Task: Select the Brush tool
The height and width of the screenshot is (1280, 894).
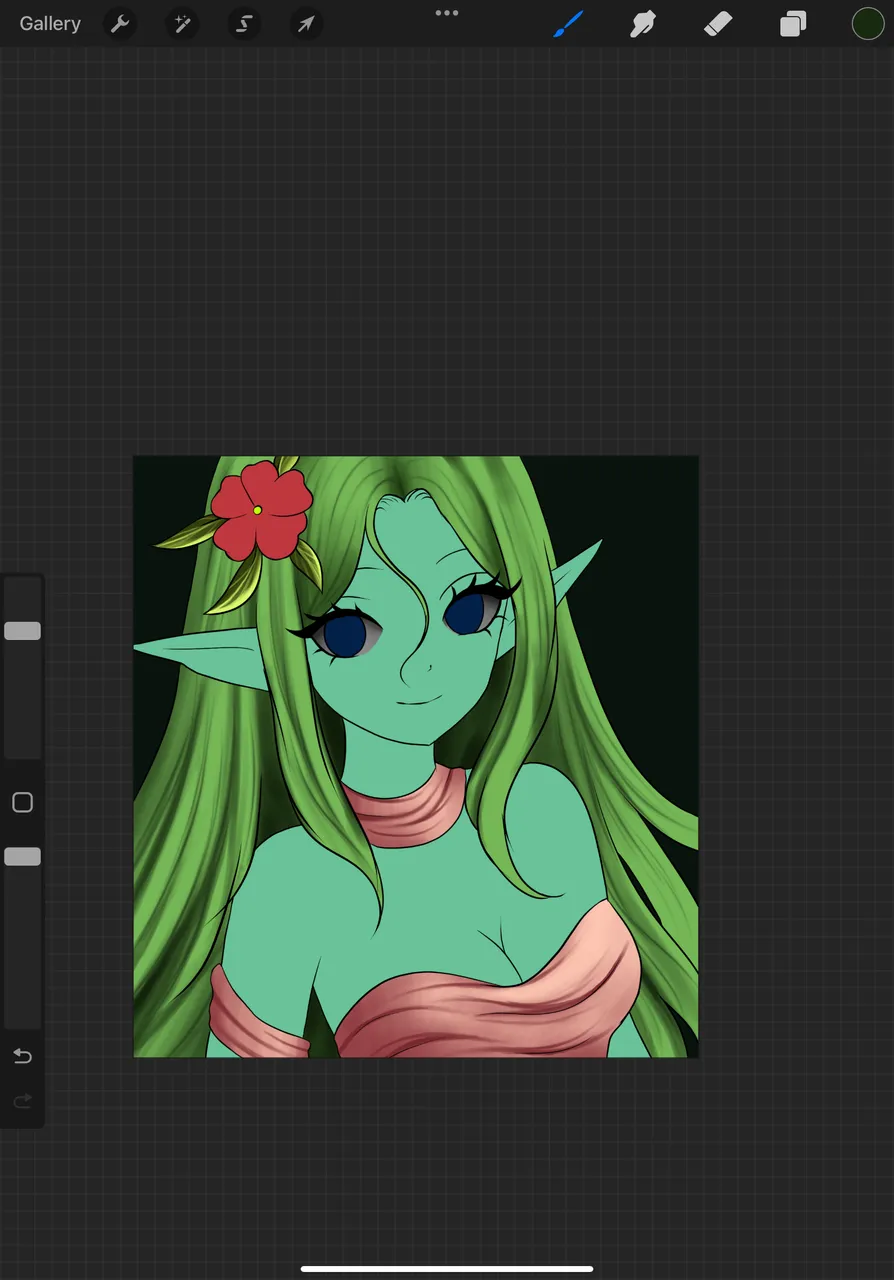Action: click(568, 23)
